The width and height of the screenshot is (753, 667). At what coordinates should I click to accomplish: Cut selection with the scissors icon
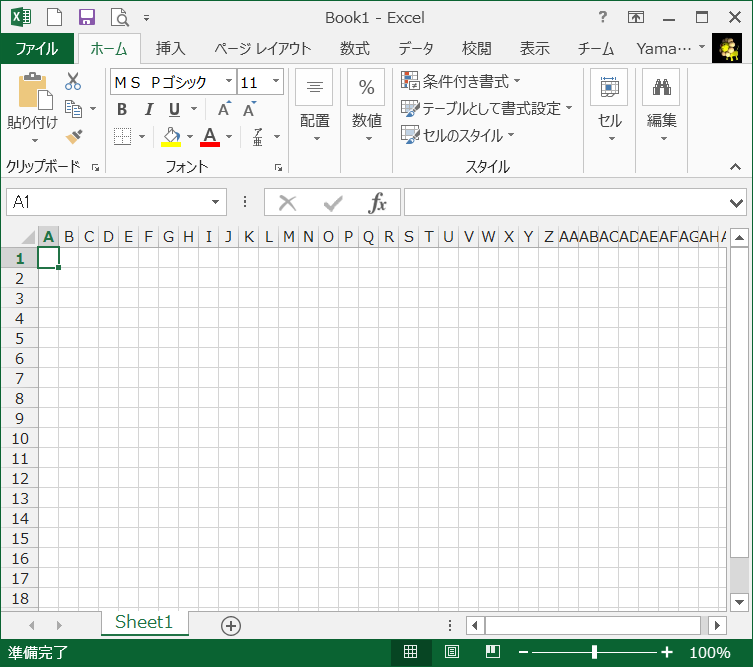point(73,81)
